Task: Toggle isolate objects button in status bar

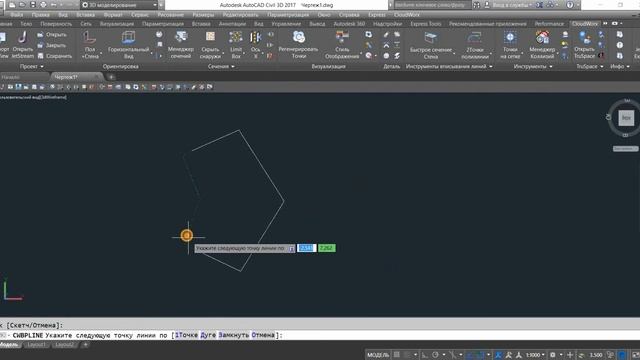Action: 611,355
